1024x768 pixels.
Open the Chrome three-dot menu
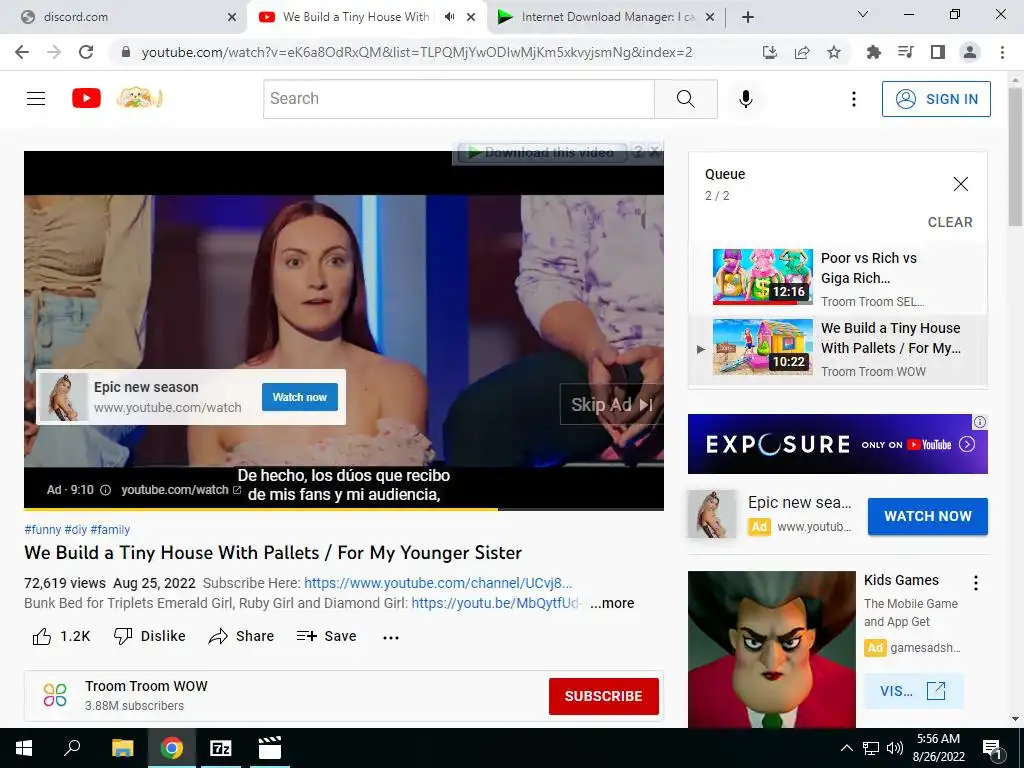click(1002, 52)
